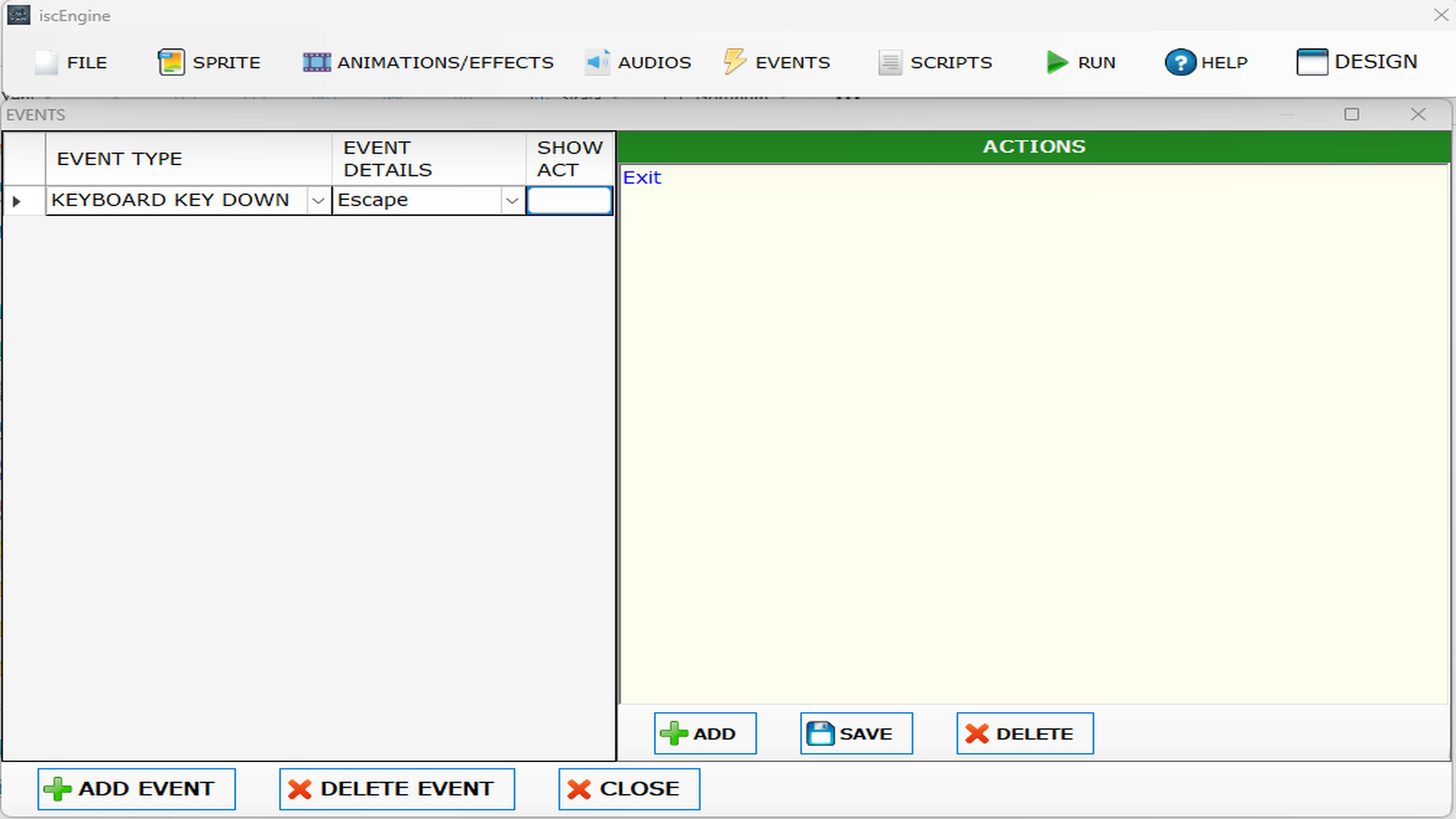Open HELP using the question mark icon
Screen dimensions: 1456x819
(1181, 62)
